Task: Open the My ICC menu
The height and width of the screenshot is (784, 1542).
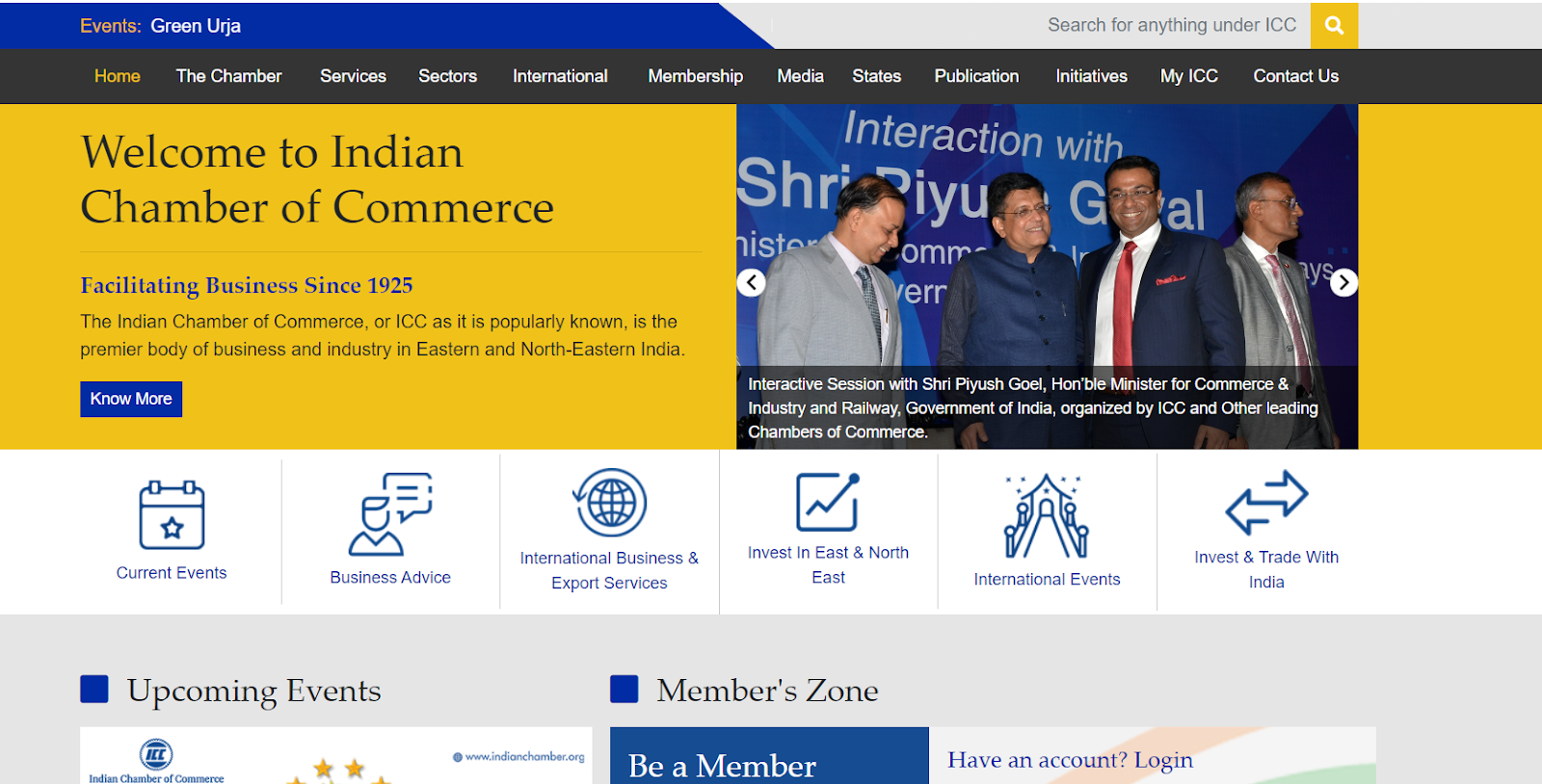Action: click(x=1189, y=76)
